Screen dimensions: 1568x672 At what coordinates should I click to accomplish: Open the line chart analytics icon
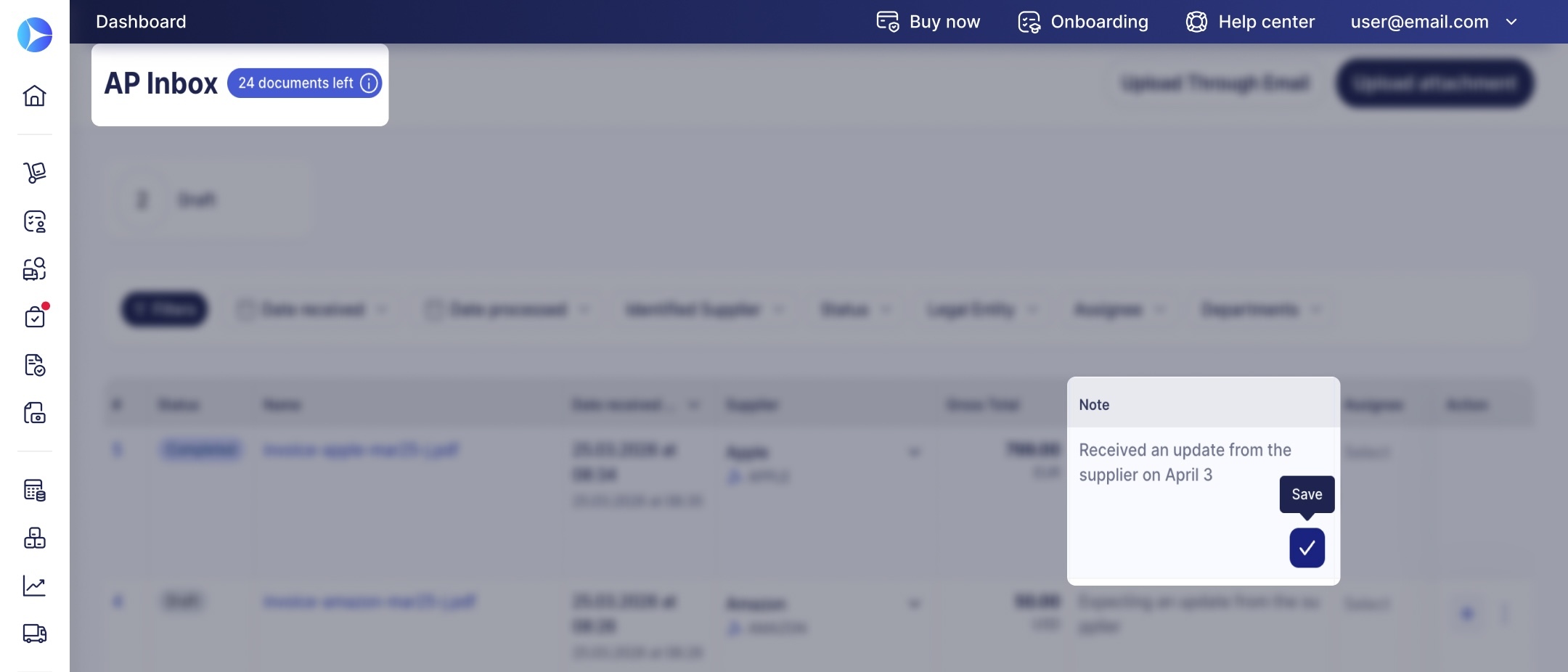pos(35,586)
